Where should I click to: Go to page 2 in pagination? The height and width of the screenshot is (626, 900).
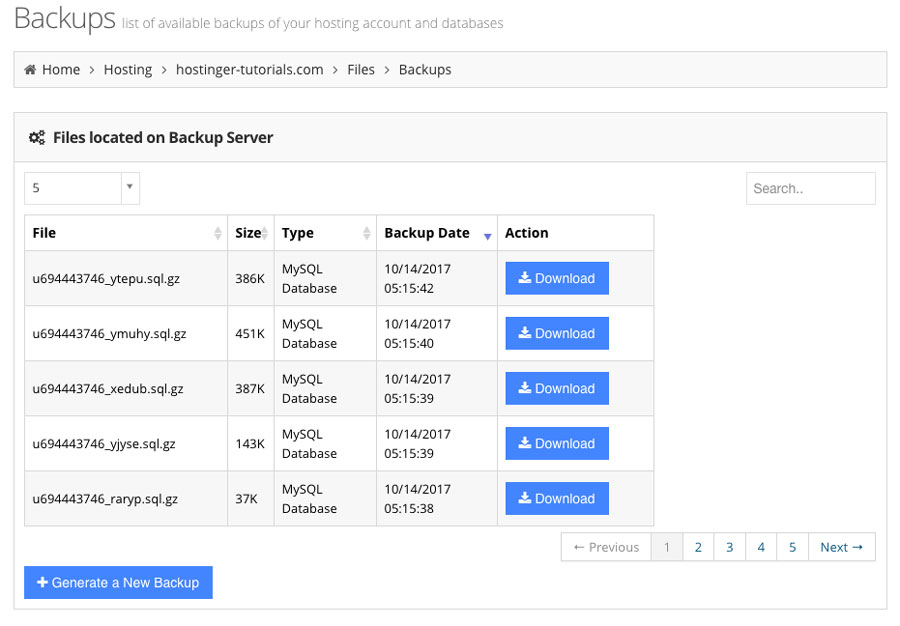pyautogui.click(x=699, y=547)
